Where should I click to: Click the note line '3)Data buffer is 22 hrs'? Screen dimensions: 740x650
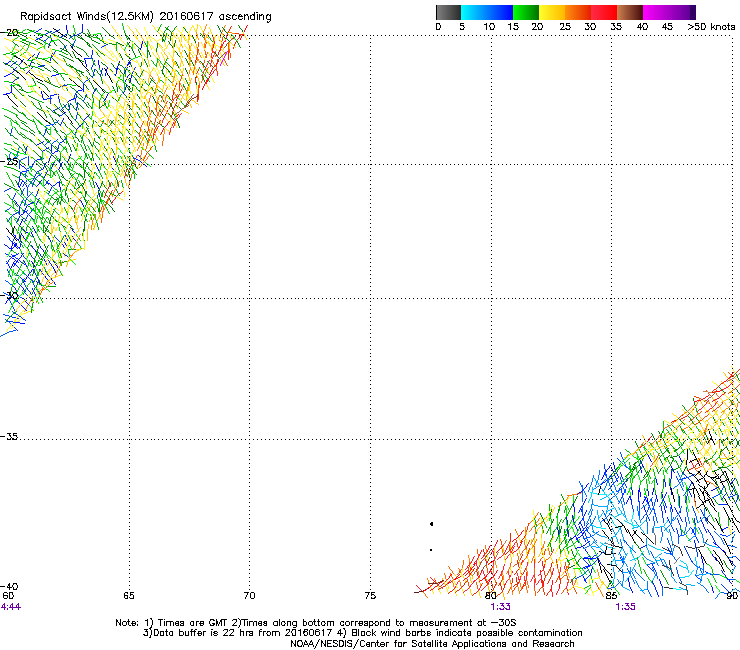pos(363,633)
